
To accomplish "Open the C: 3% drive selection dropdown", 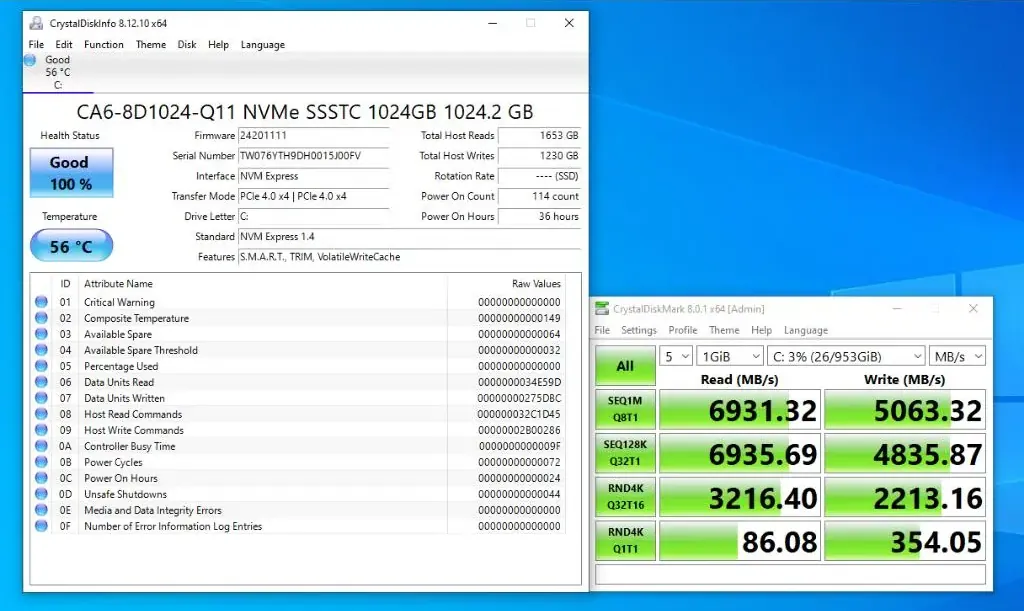I will pyautogui.click(x=846, y=356).
